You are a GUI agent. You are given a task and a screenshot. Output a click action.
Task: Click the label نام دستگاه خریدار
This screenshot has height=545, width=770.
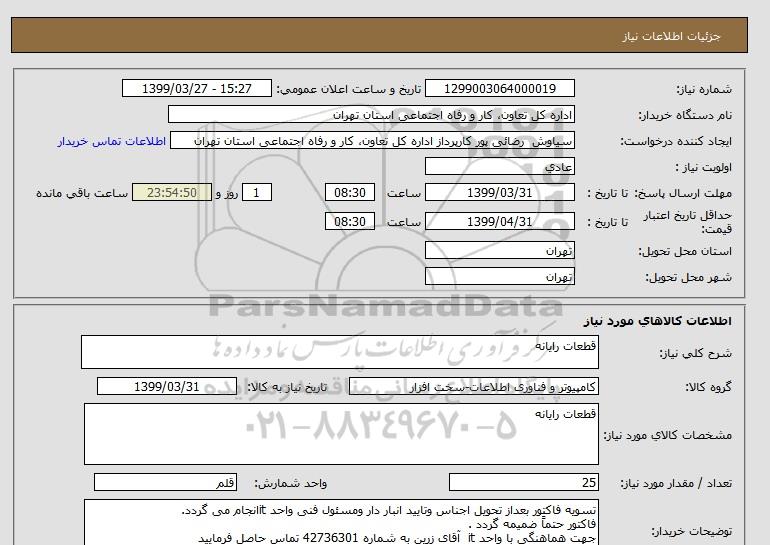(x=685, y=115)
